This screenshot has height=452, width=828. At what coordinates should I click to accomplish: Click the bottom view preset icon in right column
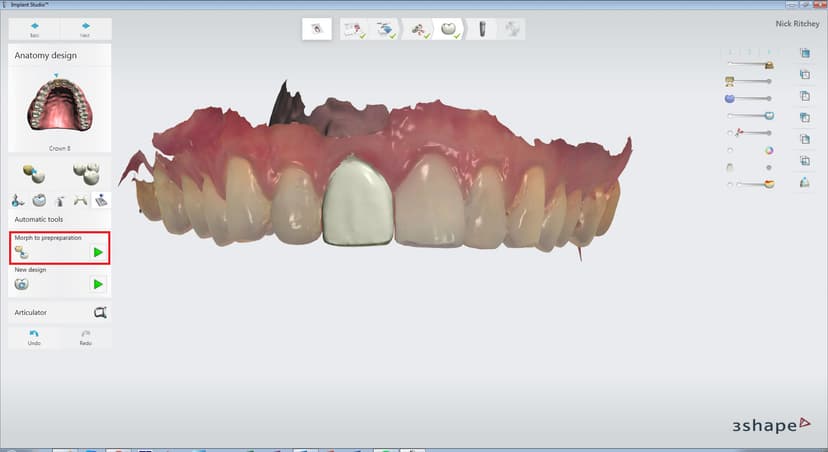pyautogui.click(x=804, y=182)
